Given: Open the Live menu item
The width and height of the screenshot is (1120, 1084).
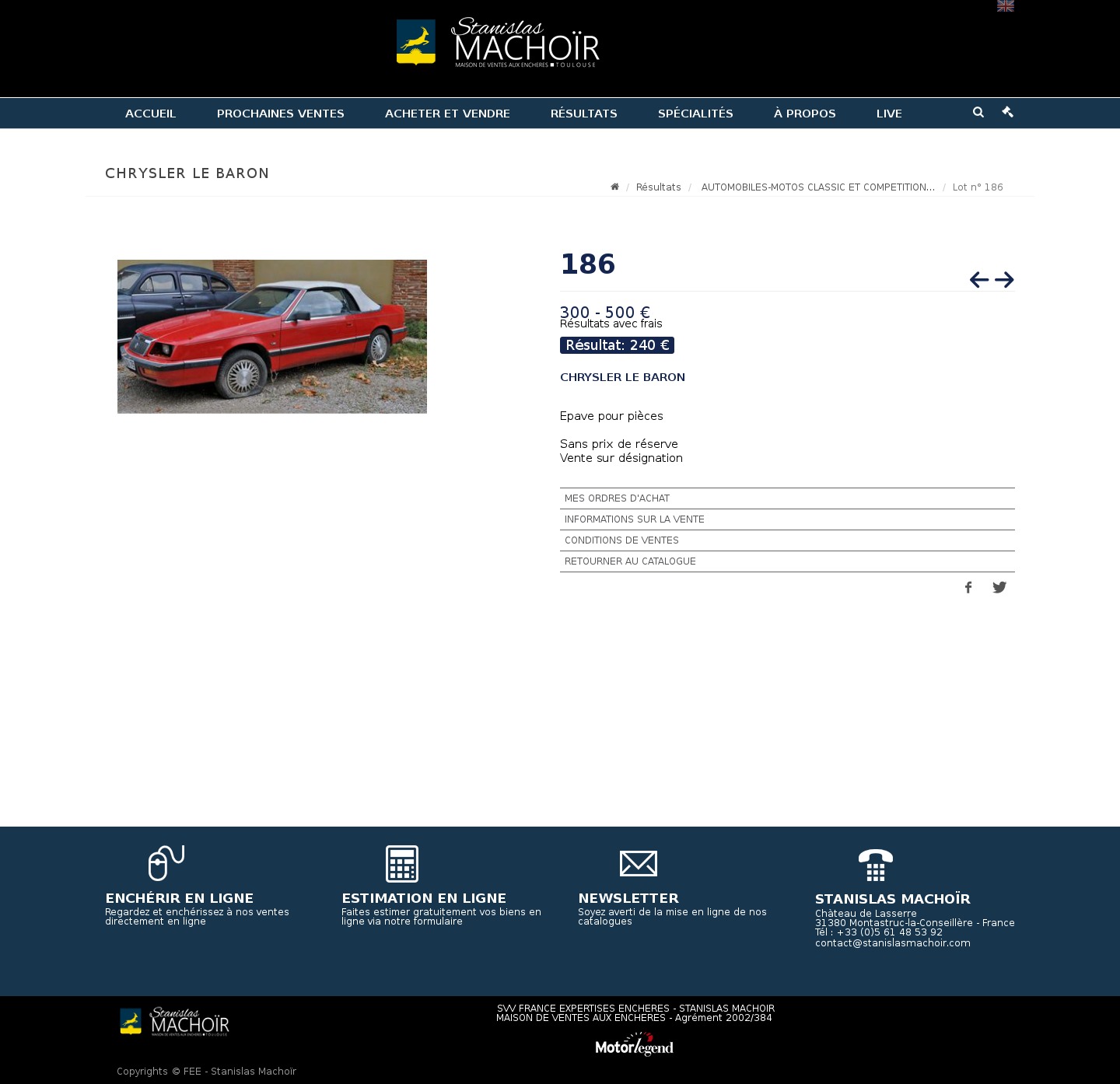Looking at the screenshot, I should point(889,114).
